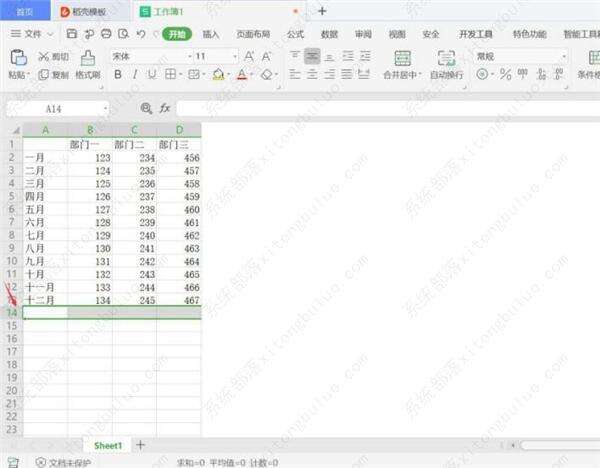The image size is (600, 468).
Task: Toggle align left
Action: pos(295,74)
